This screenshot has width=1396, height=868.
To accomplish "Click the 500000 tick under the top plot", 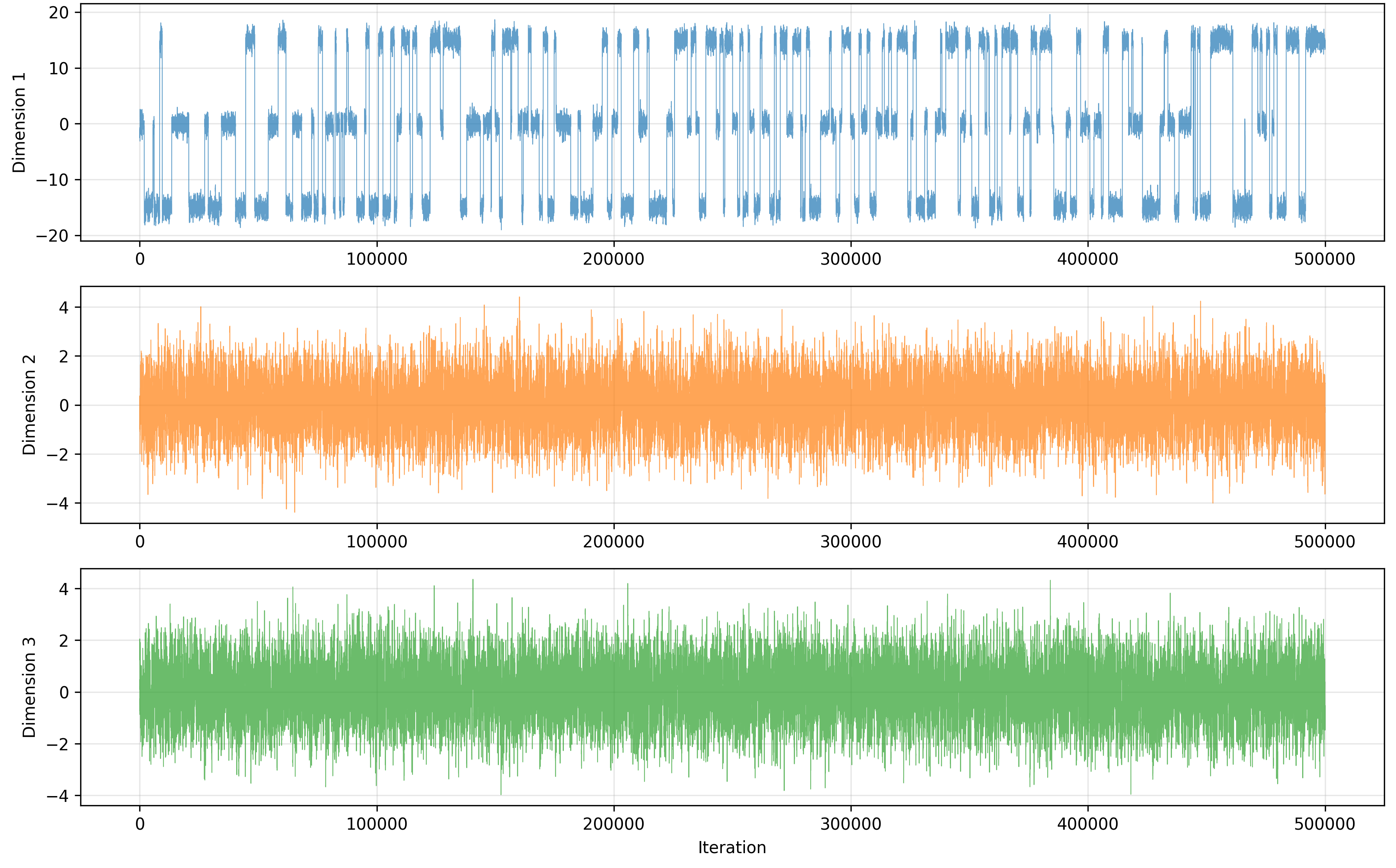I will click(x=1324, y=260).
